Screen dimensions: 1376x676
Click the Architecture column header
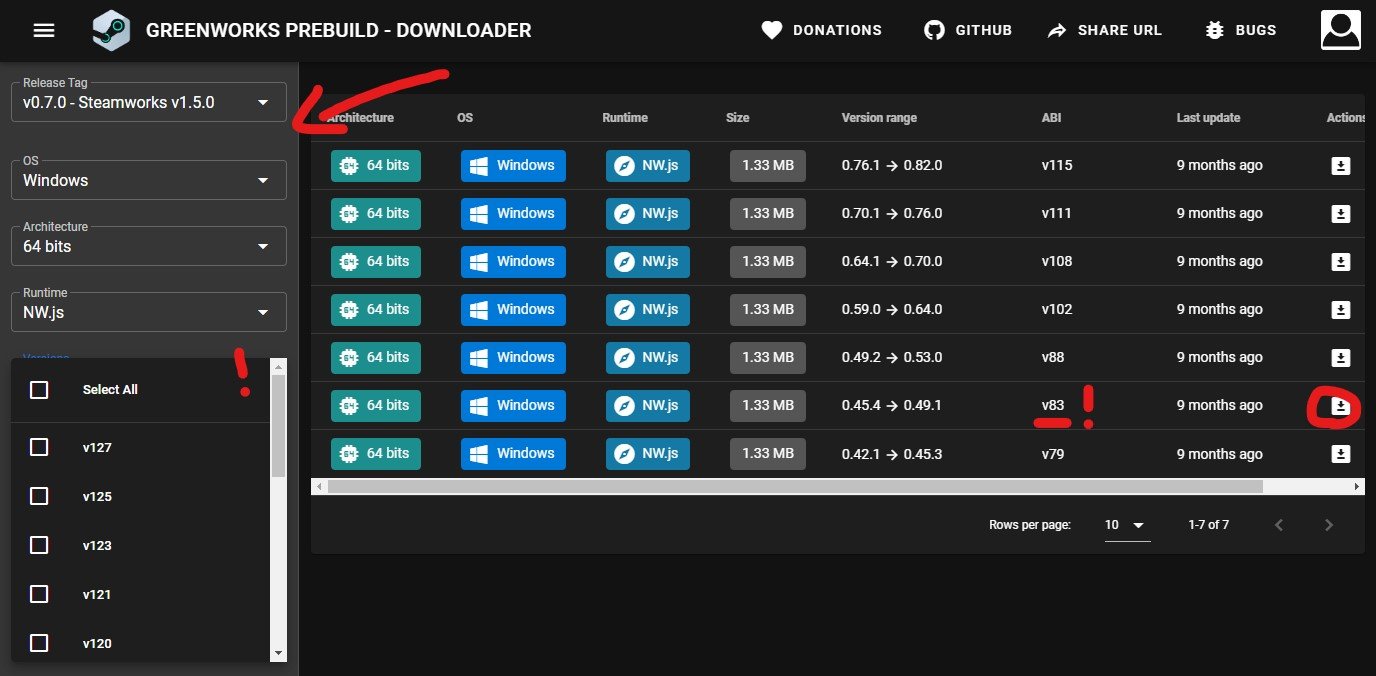[360, 118]
